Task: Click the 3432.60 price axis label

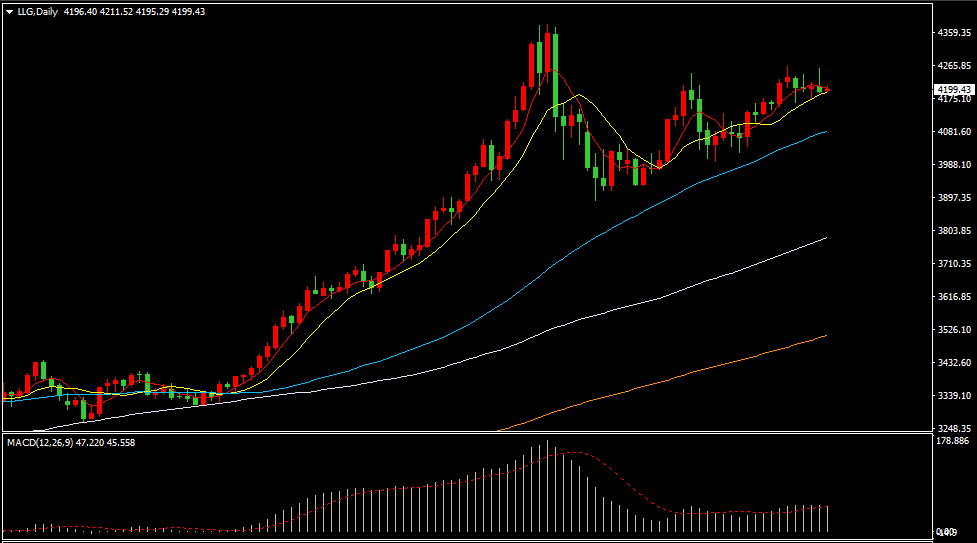Action: tap(954, 363)
